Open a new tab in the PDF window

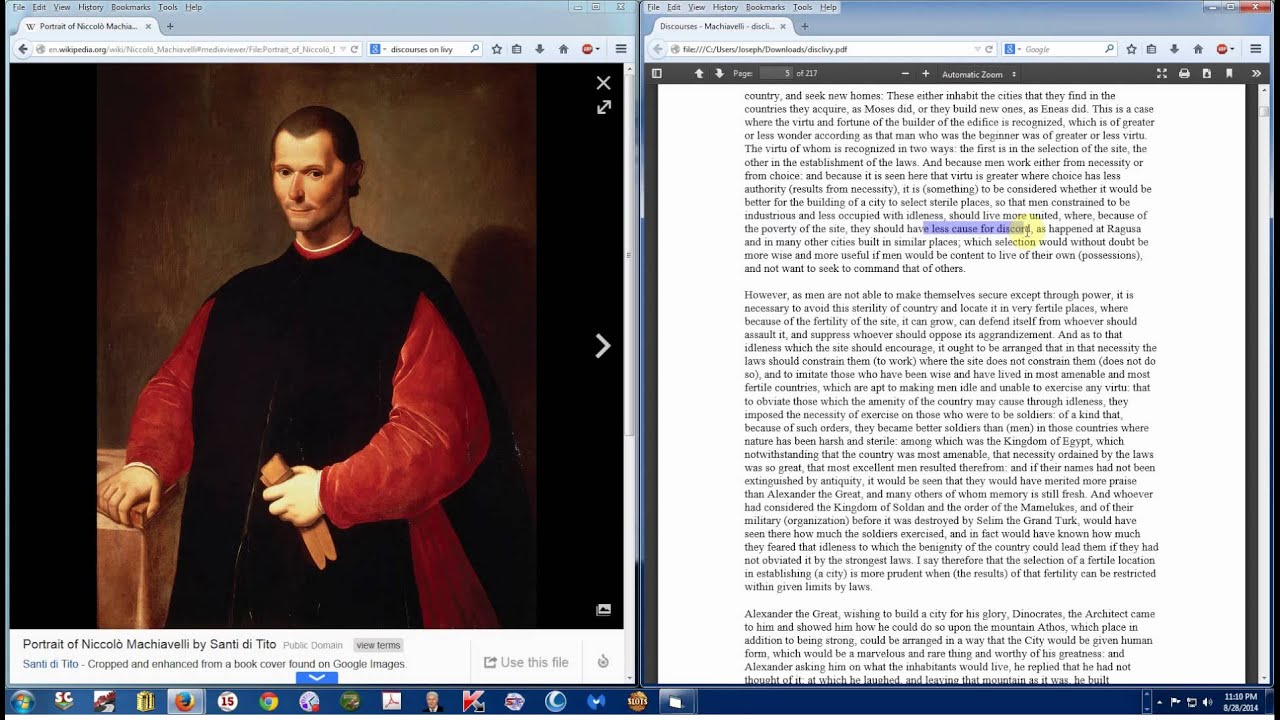coord(805,26)
